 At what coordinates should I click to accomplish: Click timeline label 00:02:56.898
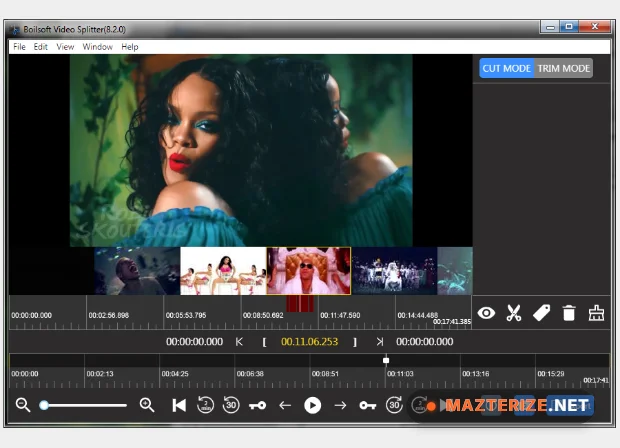[x=109, y=315]
